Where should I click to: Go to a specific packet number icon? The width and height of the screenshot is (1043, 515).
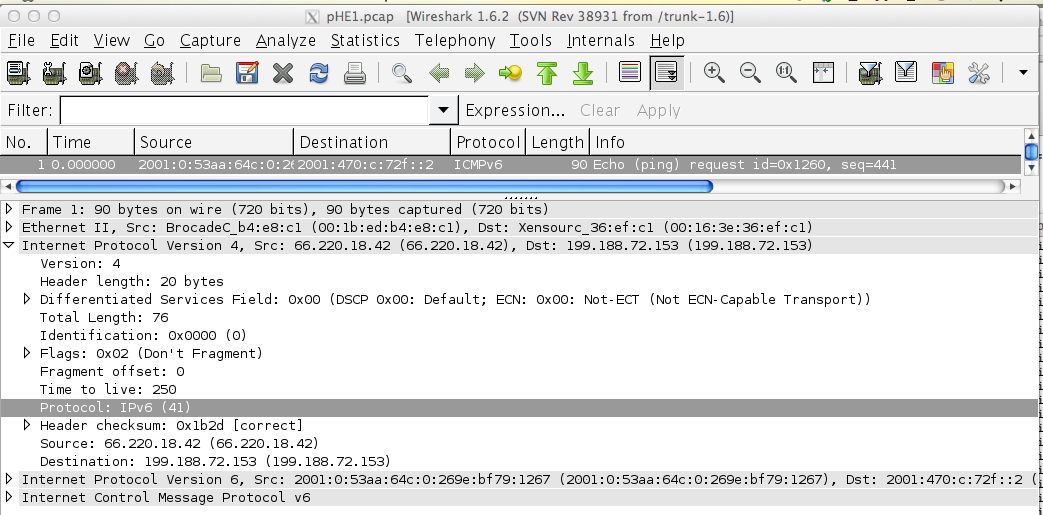tap(510, 73)
